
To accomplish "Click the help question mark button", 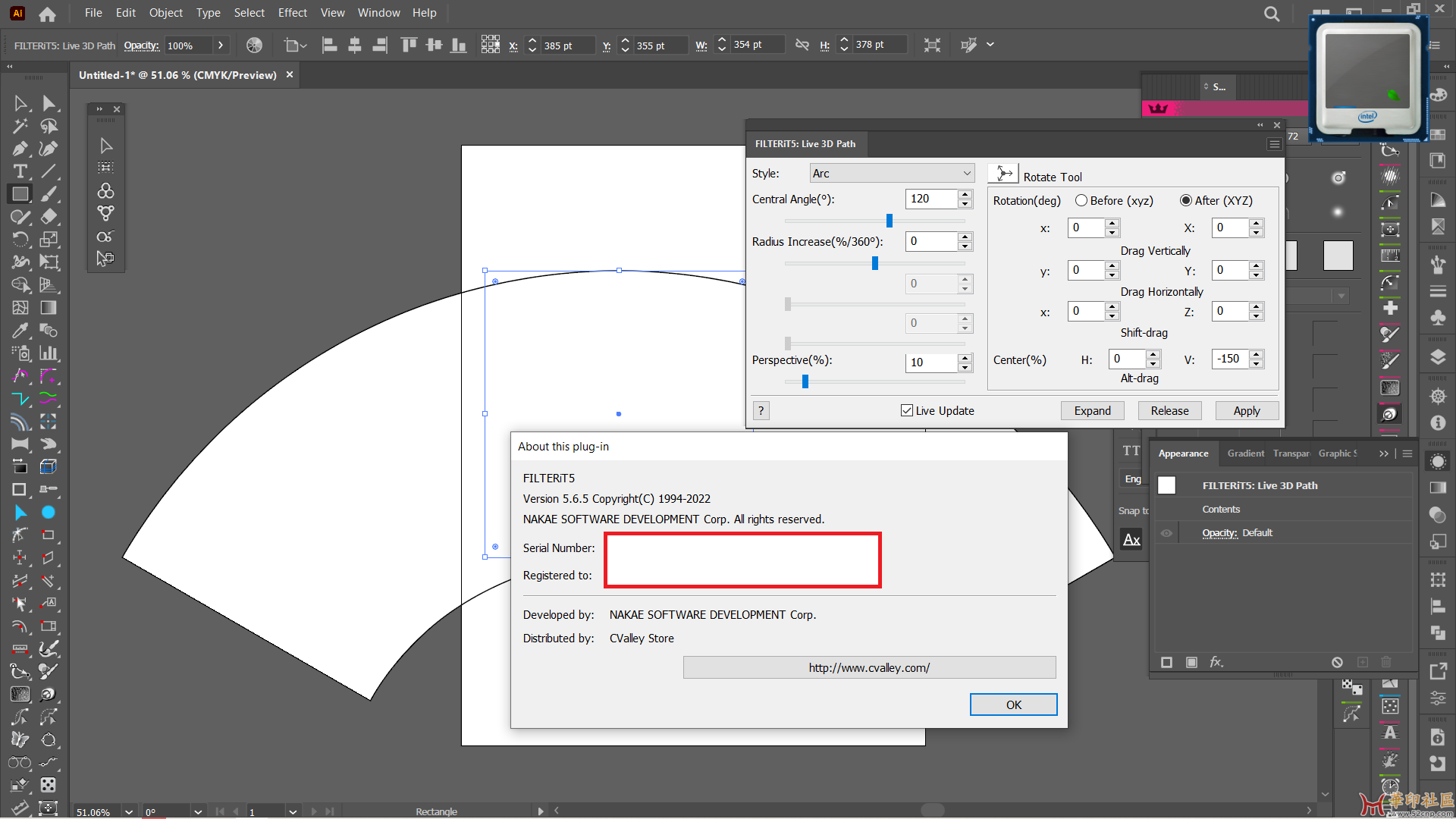I will pyautogui.click(x=761, y=410).
